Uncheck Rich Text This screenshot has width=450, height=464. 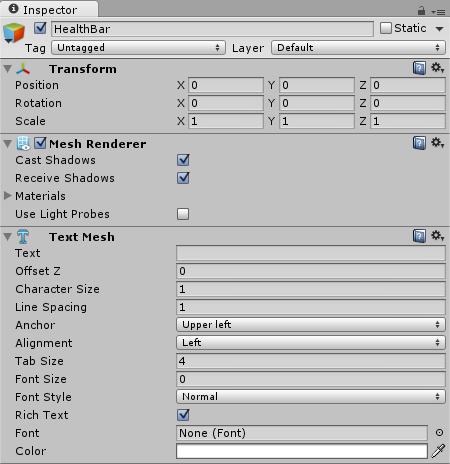183,415
